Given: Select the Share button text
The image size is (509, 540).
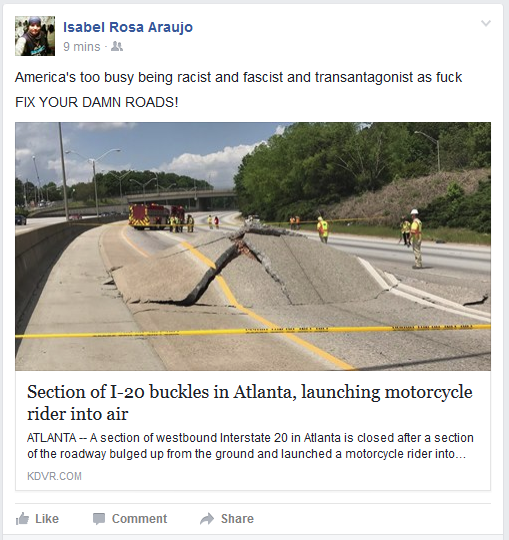Looking at the screenshot, I should click(x=237, y=519).
